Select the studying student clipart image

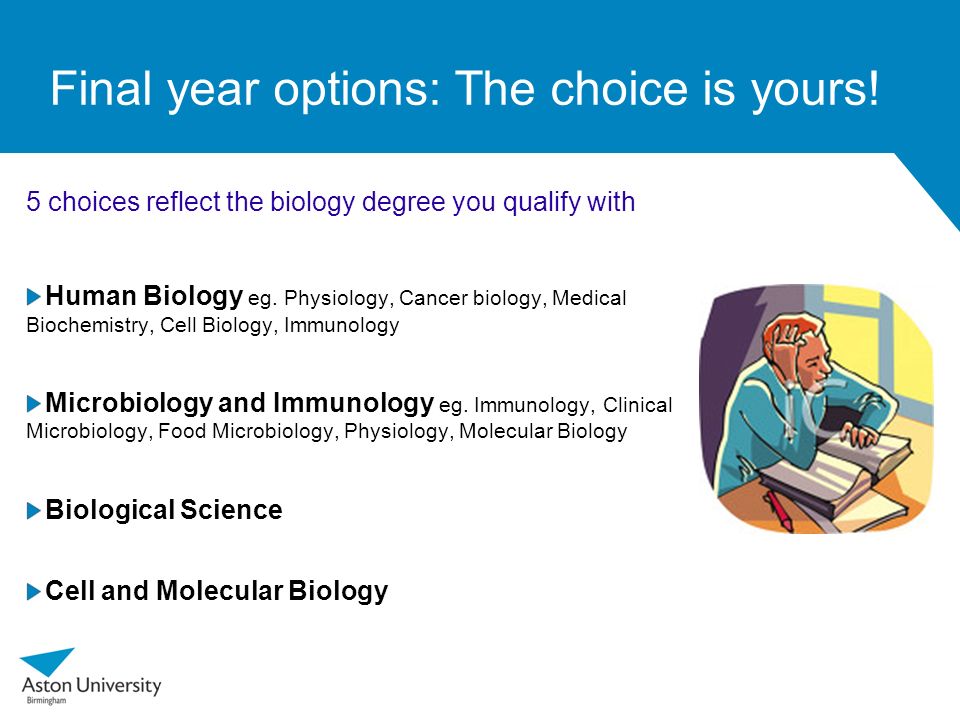click(x=817, y=408)
